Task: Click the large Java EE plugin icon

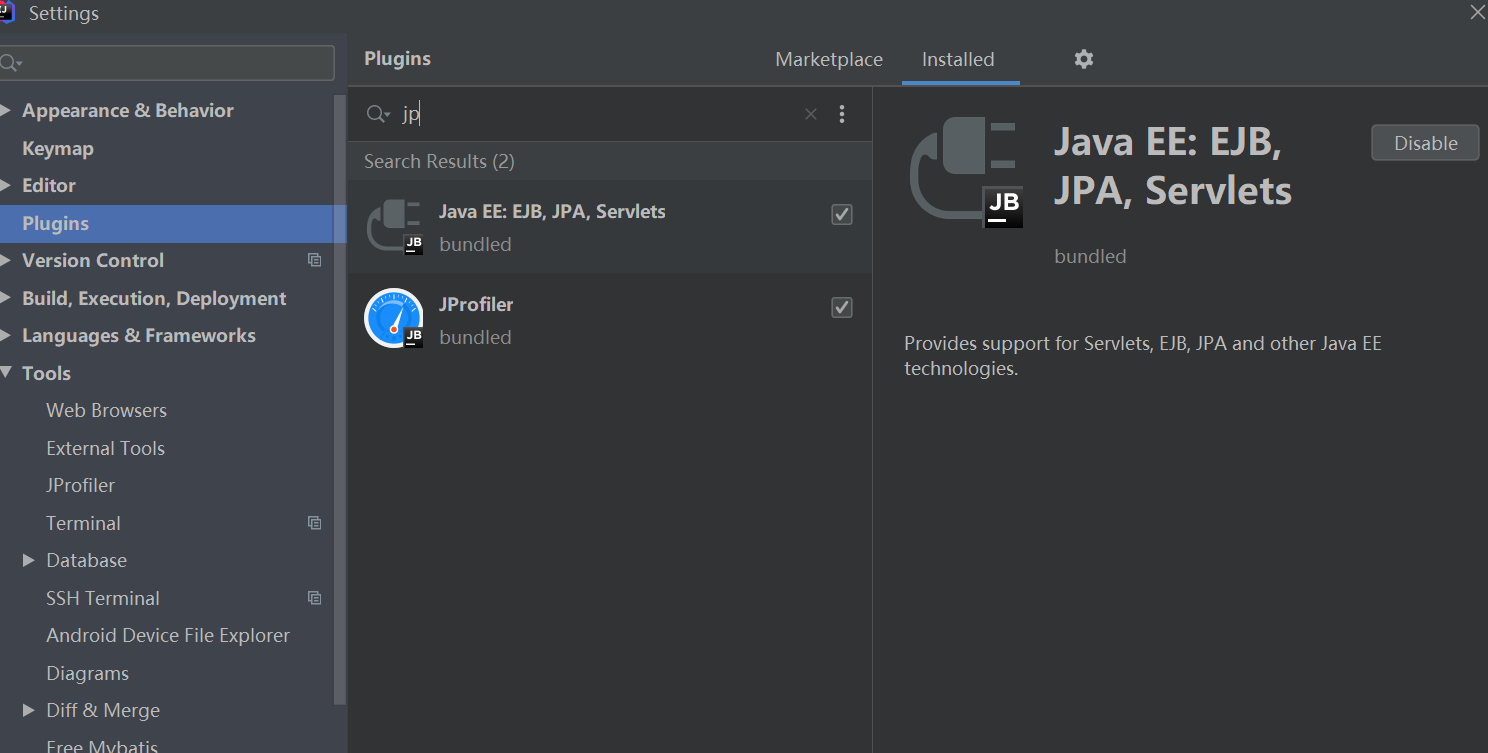Action: (x=967, y=173)
